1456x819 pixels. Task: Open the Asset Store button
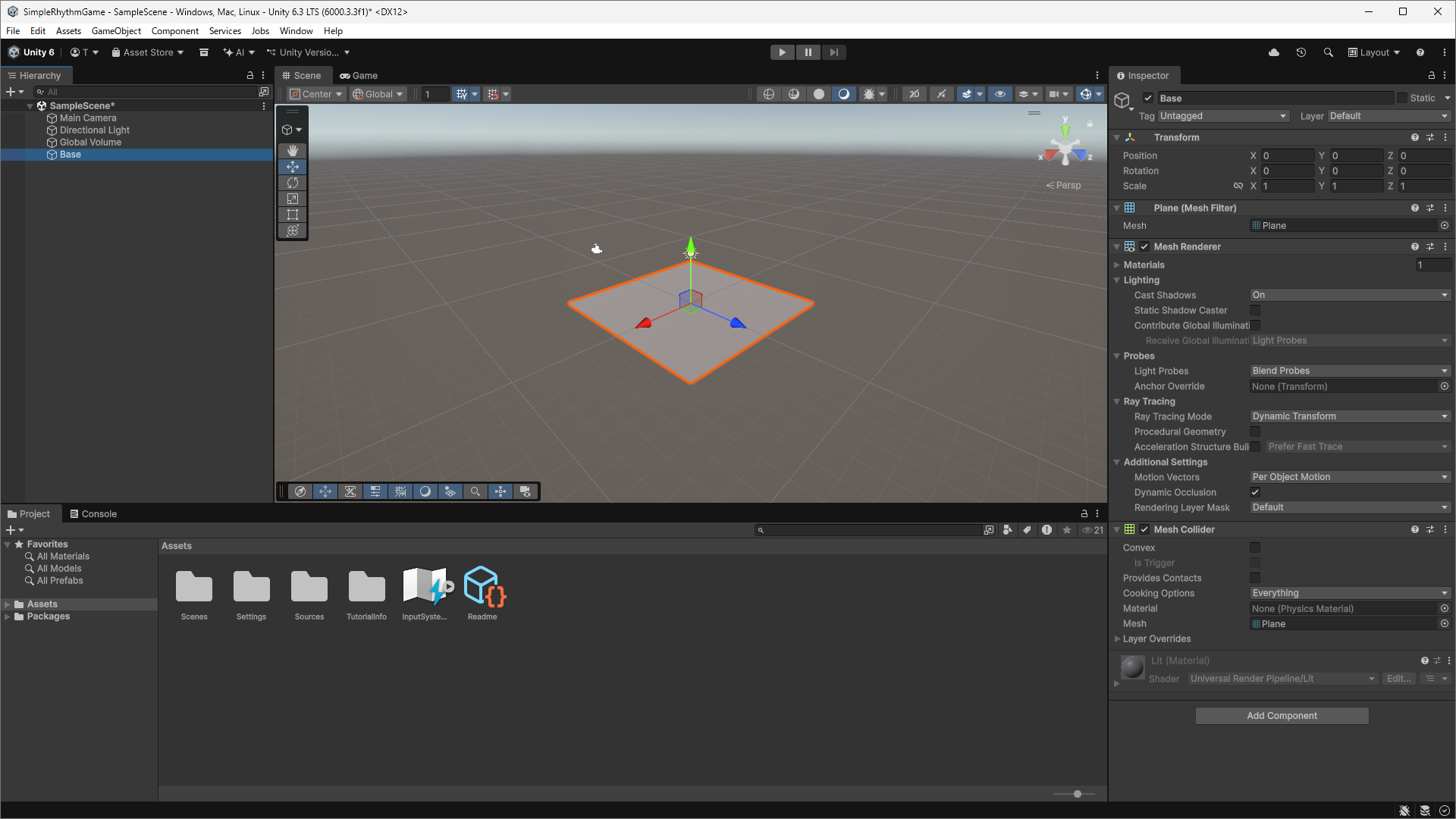(x=148, y=52)
